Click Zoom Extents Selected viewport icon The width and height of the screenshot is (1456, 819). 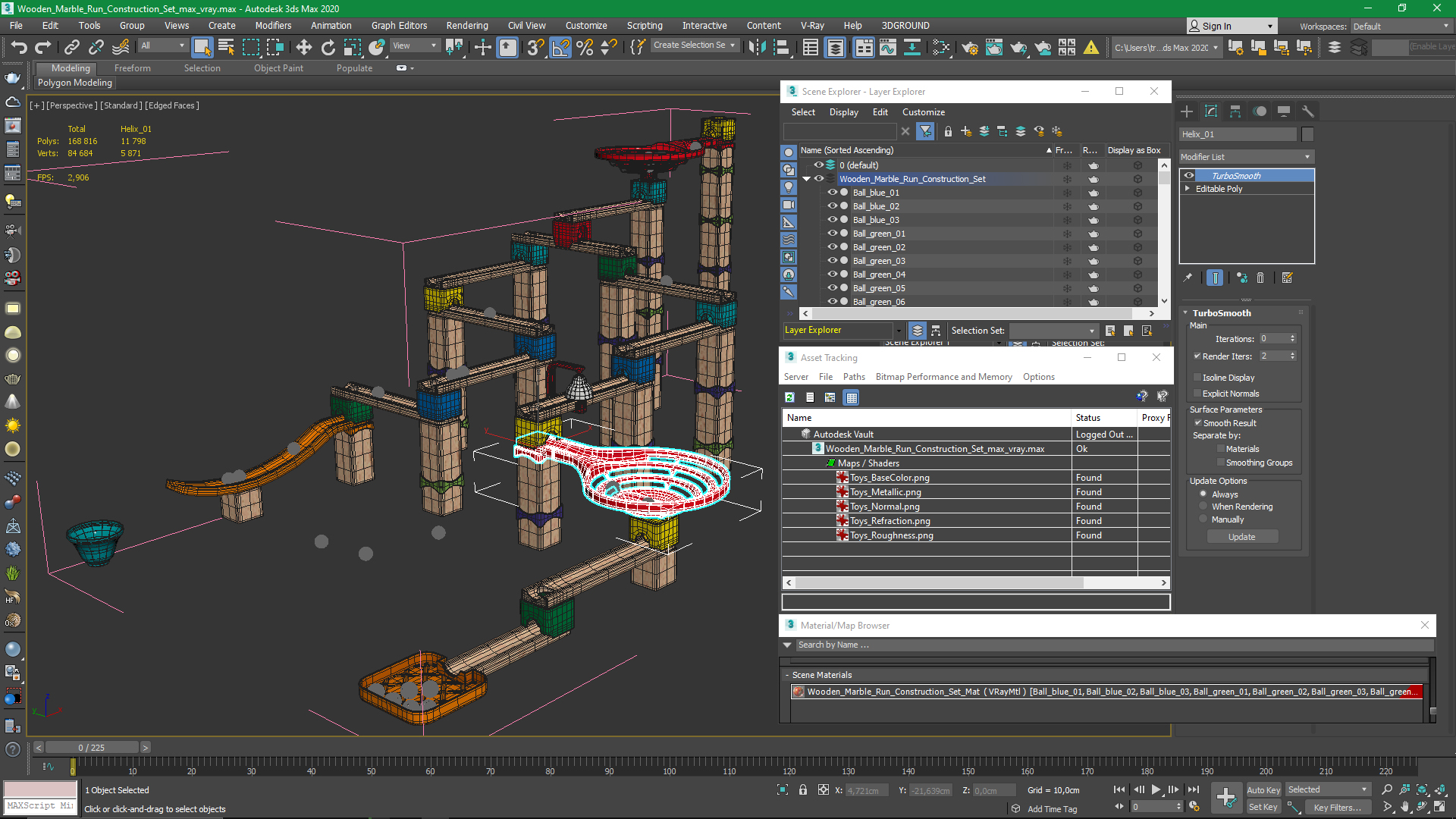click(1422, 789)
